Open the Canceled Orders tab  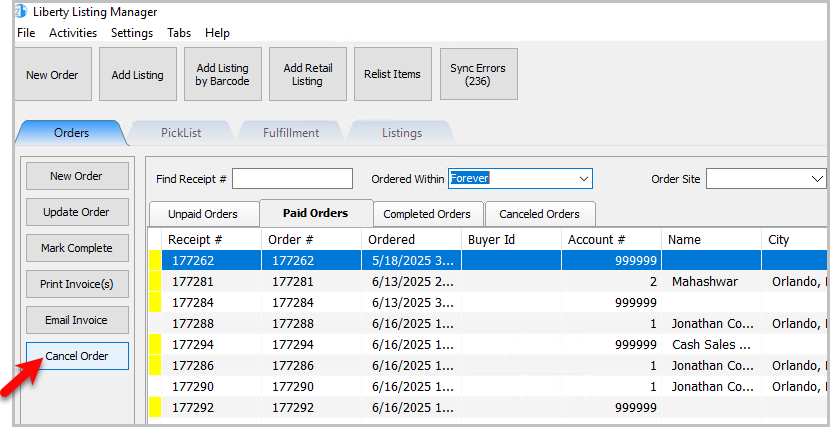coord(539,214)
